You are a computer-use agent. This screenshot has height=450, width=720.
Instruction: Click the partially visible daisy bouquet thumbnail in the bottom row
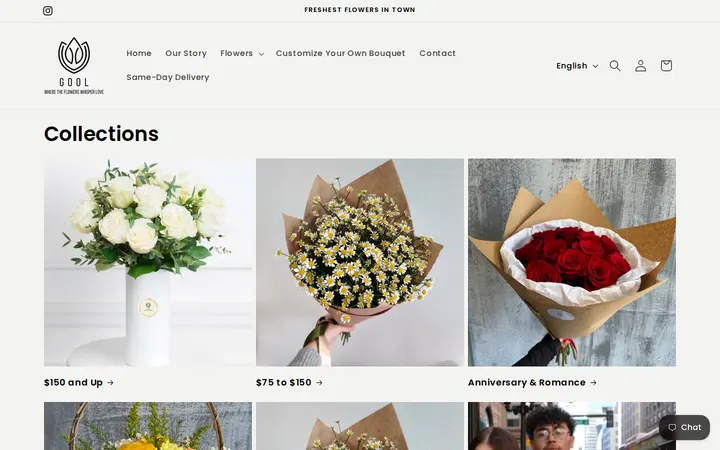(360, 426)
